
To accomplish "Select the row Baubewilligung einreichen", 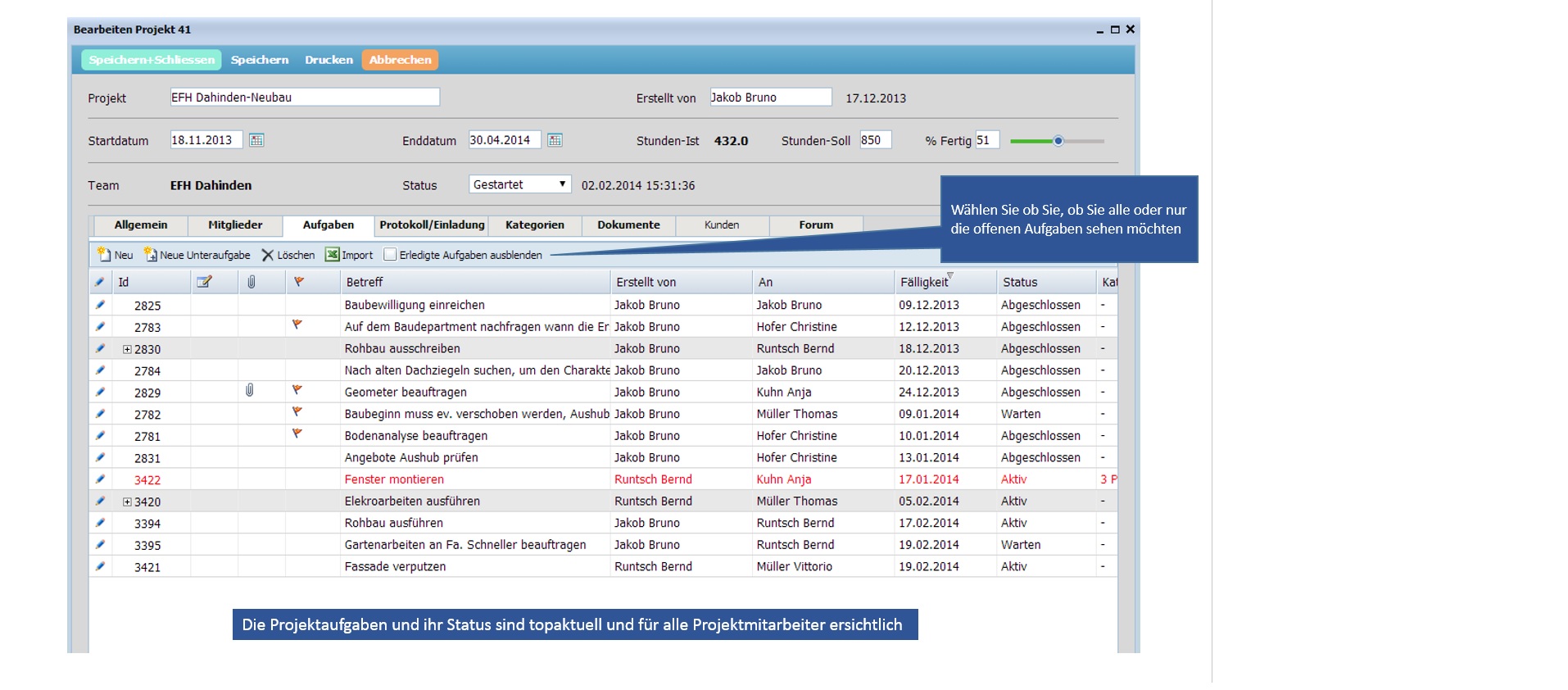I will click(x=603, y=305).
